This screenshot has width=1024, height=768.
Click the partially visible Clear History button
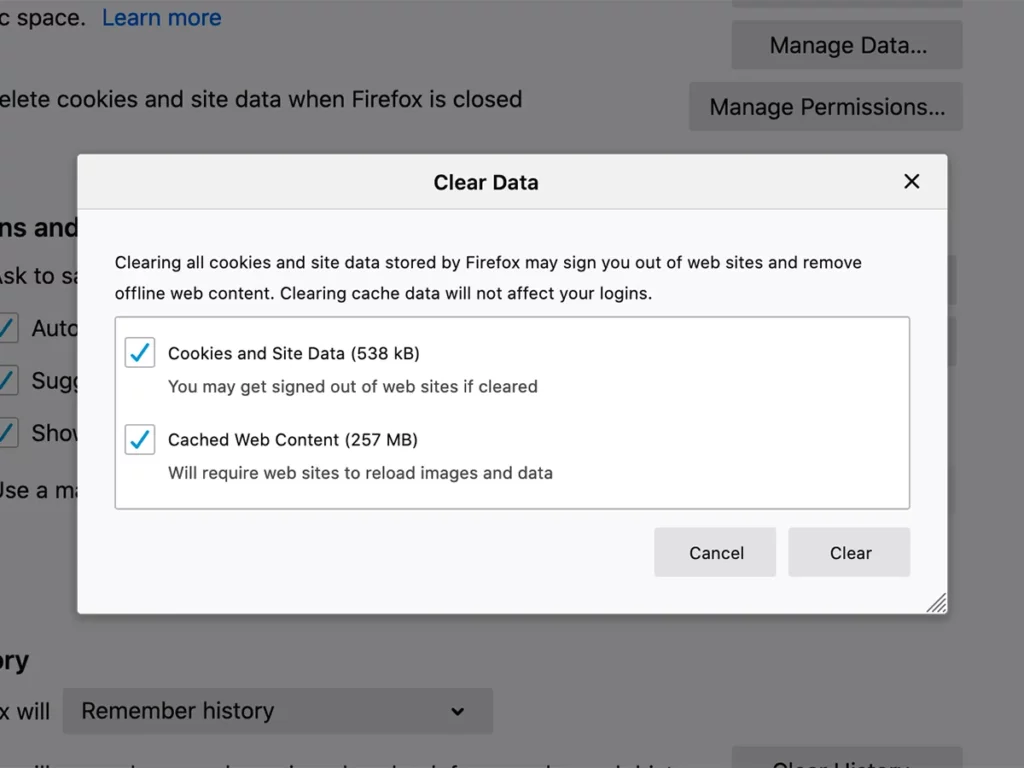click(846, 760)
